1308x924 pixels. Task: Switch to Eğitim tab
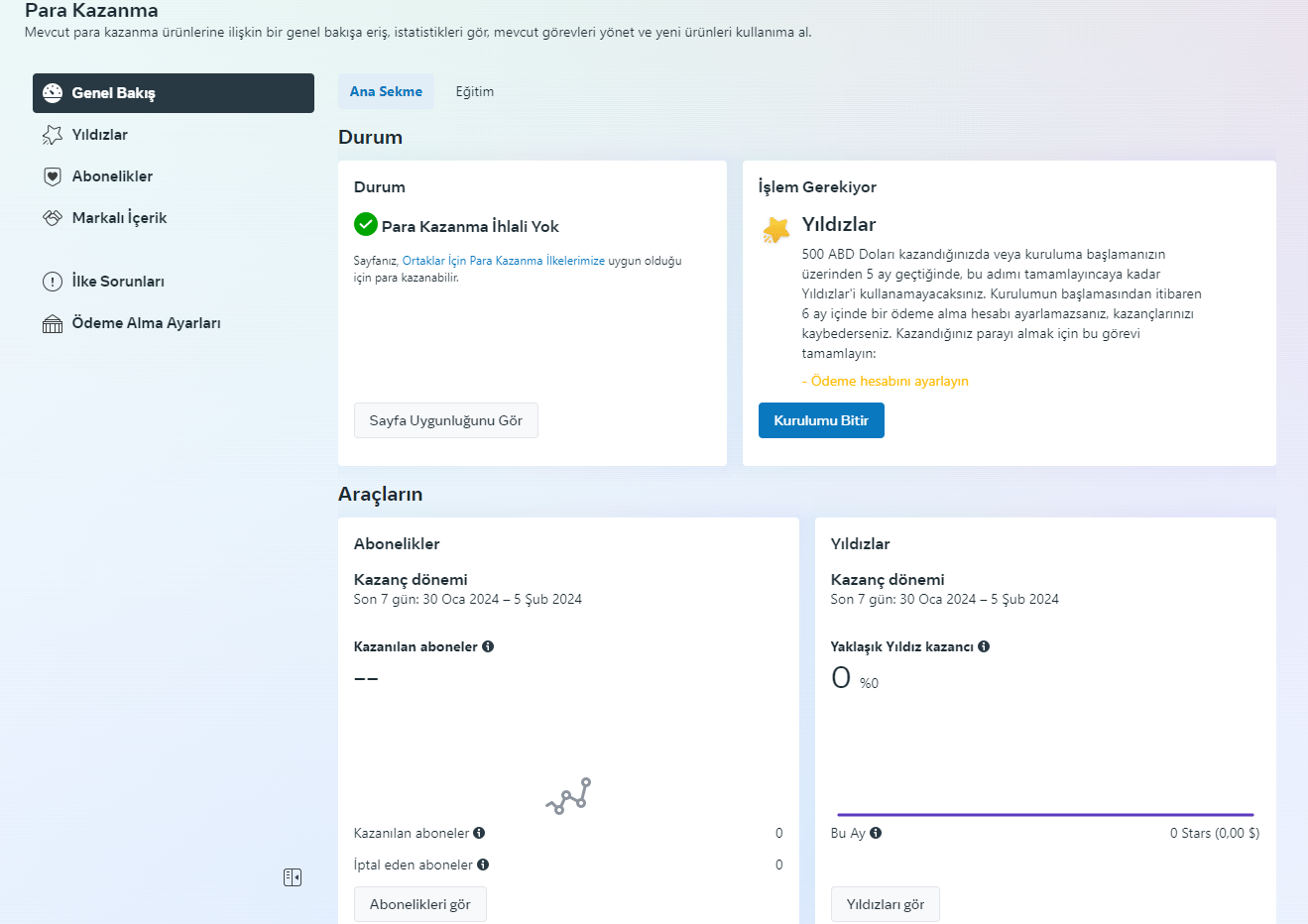[x=475, y=91]
